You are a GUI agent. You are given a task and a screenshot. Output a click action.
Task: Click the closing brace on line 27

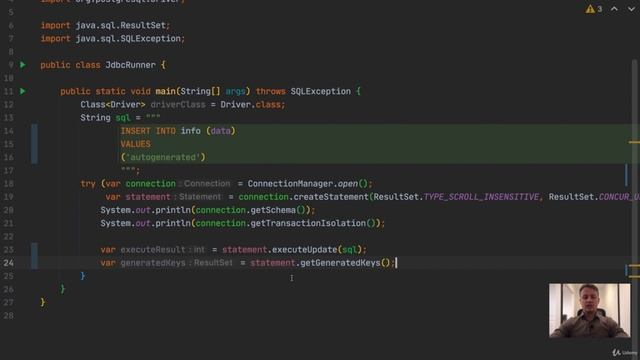click(x=42, y=302)
